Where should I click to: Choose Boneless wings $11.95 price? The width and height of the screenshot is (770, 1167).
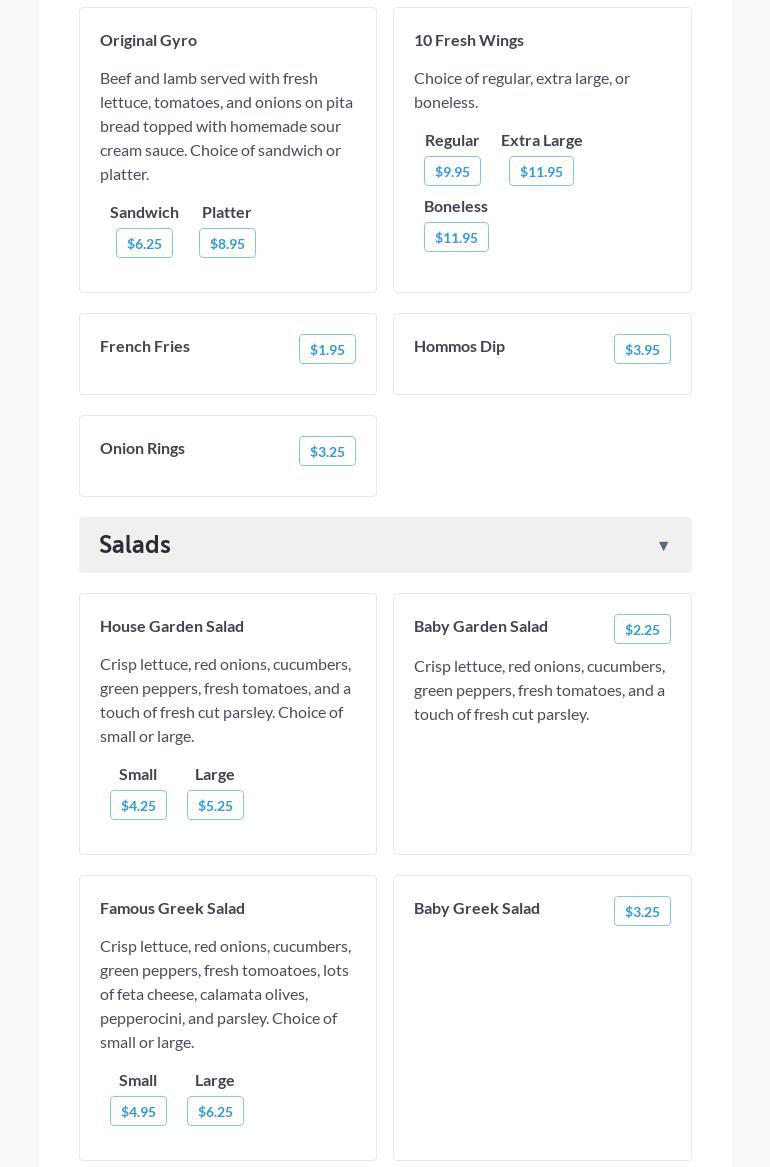[x=456, y=237]
